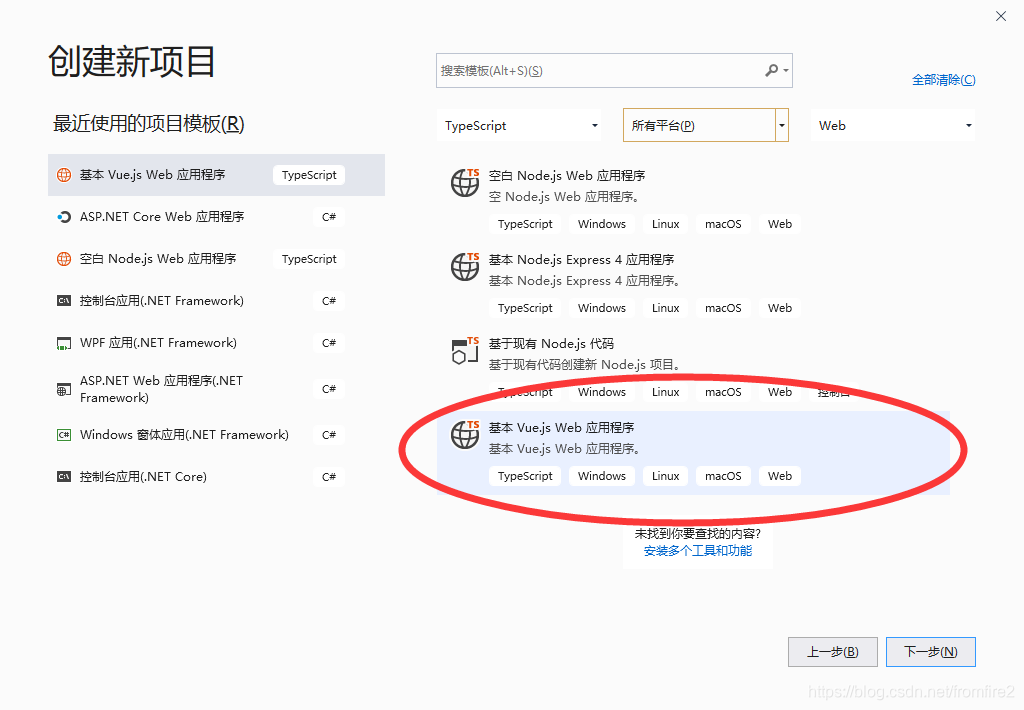1024x710 pixels.
Task: Click the ASP.NET Core Web 应用程序 icon
Action: [65, 216]
